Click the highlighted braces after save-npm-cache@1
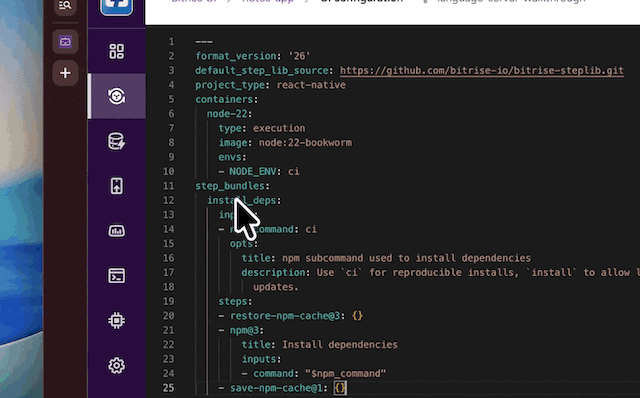The image size is (640, 398). (340, 388)
